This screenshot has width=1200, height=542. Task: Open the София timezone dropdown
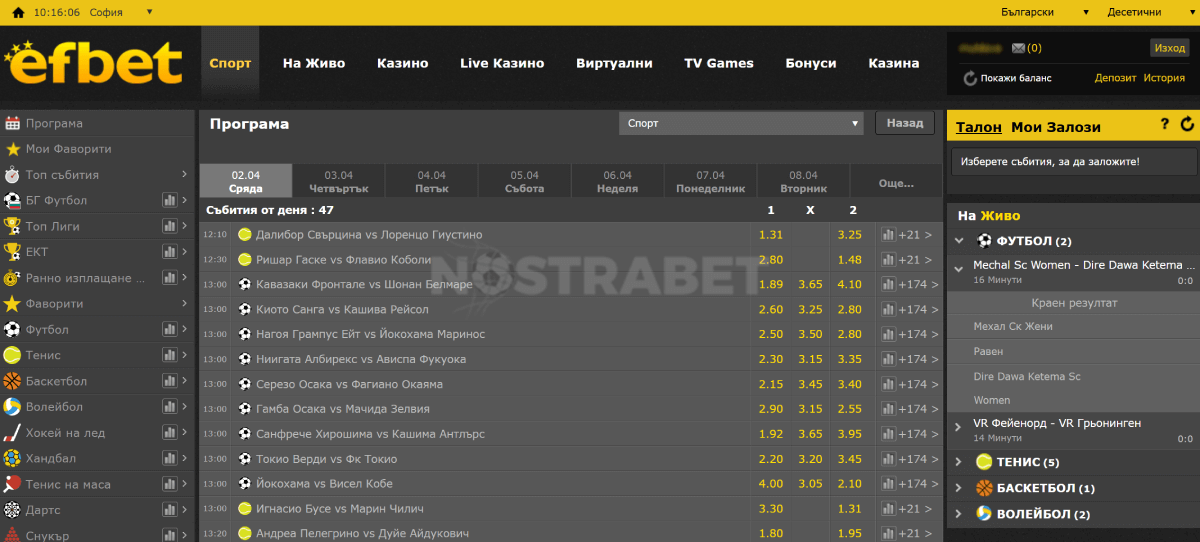click(x=119, y=12)
